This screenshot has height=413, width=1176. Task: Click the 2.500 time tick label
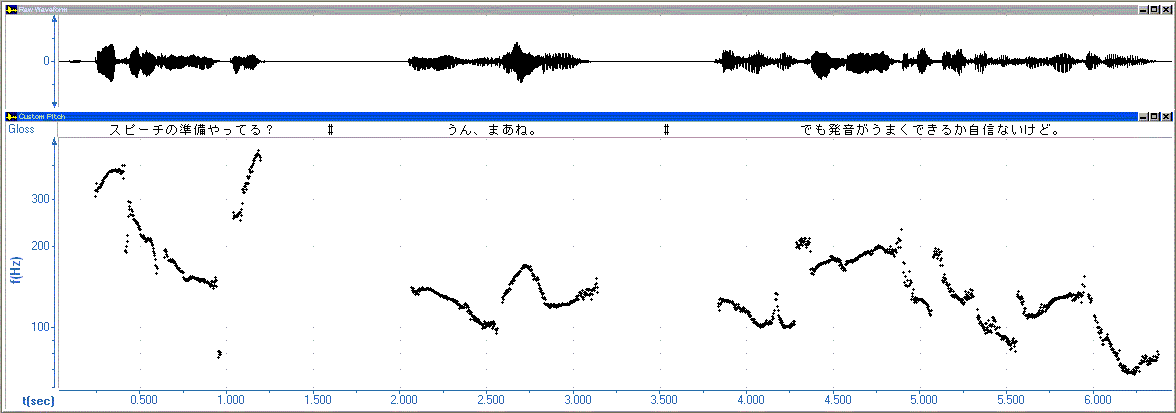coord(489,400)
